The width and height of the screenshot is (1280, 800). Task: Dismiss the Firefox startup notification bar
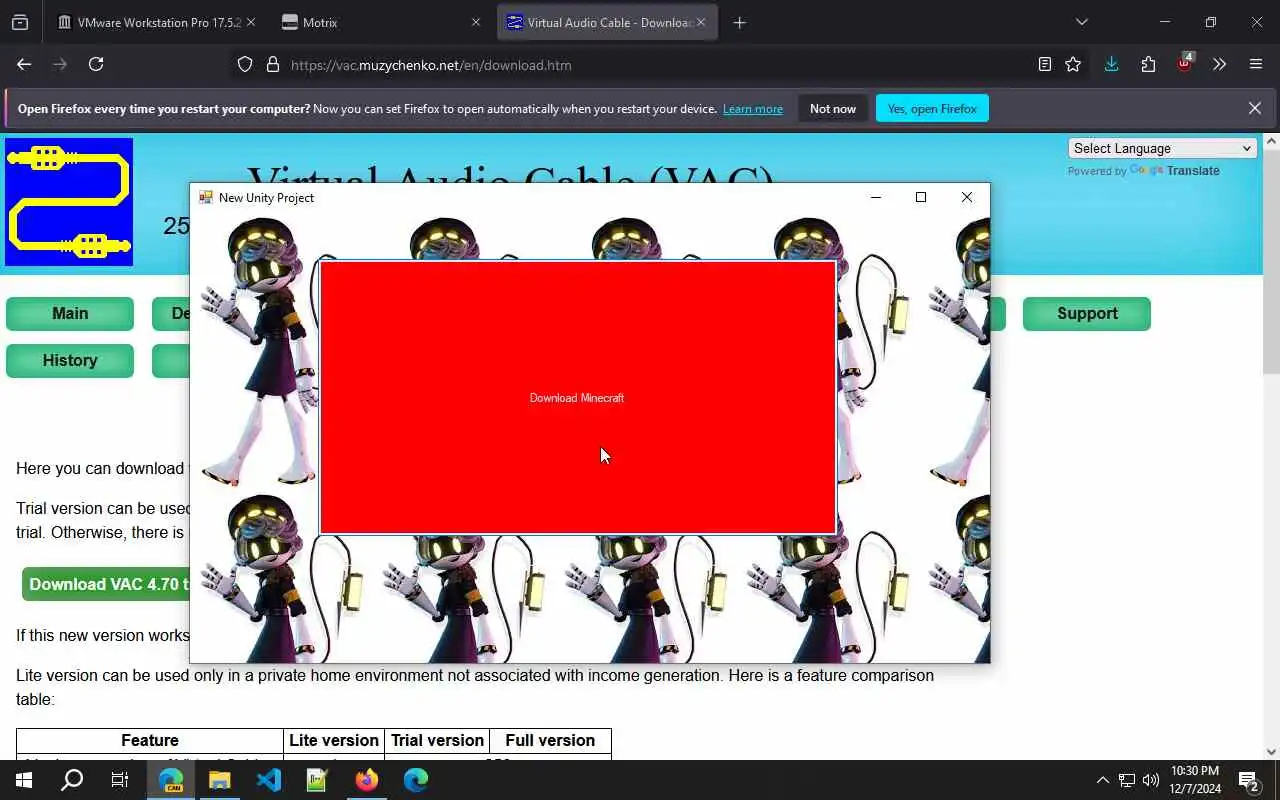point(1254,108)
